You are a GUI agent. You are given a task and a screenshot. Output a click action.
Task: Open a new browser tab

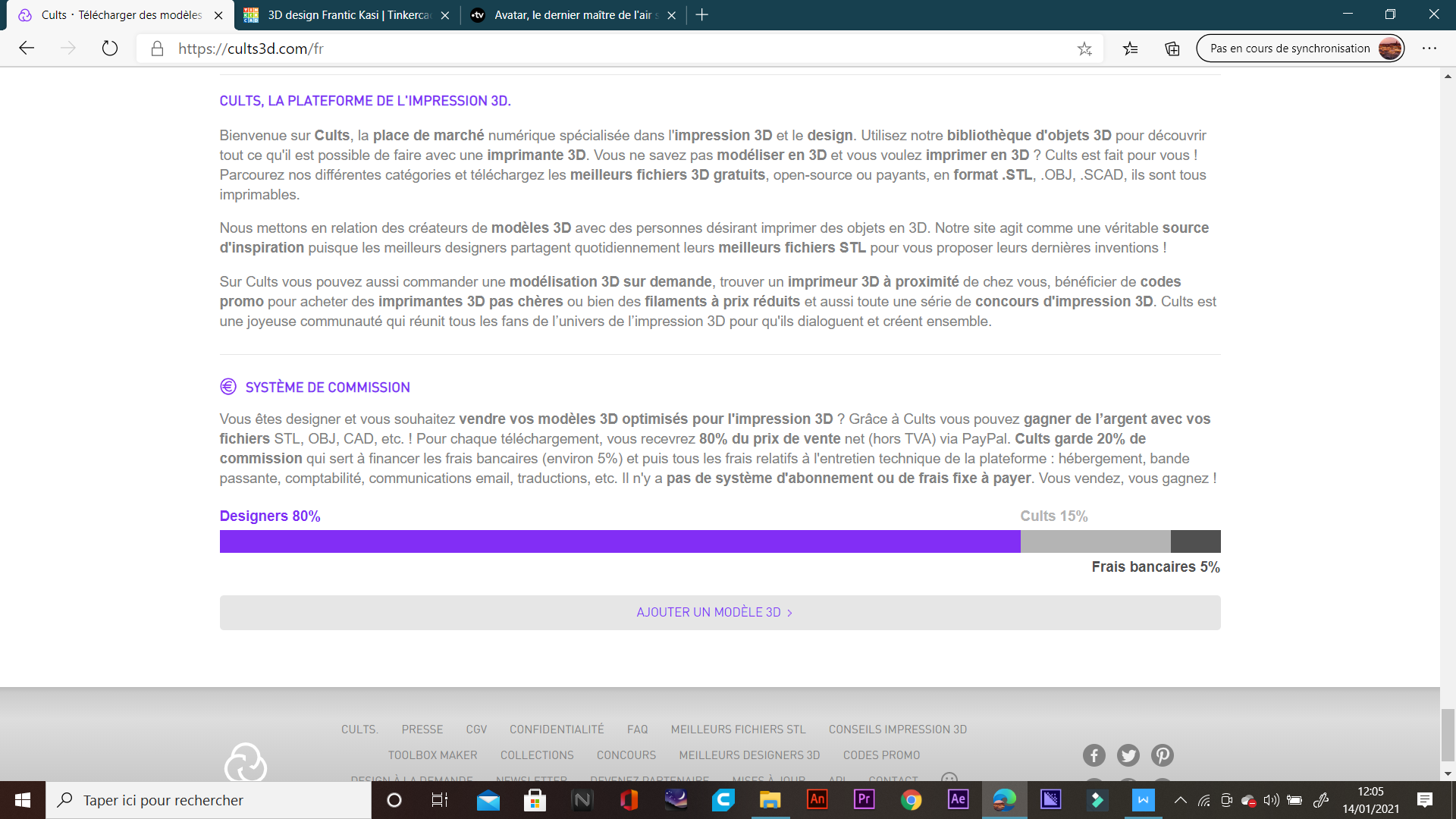point(702,15)
